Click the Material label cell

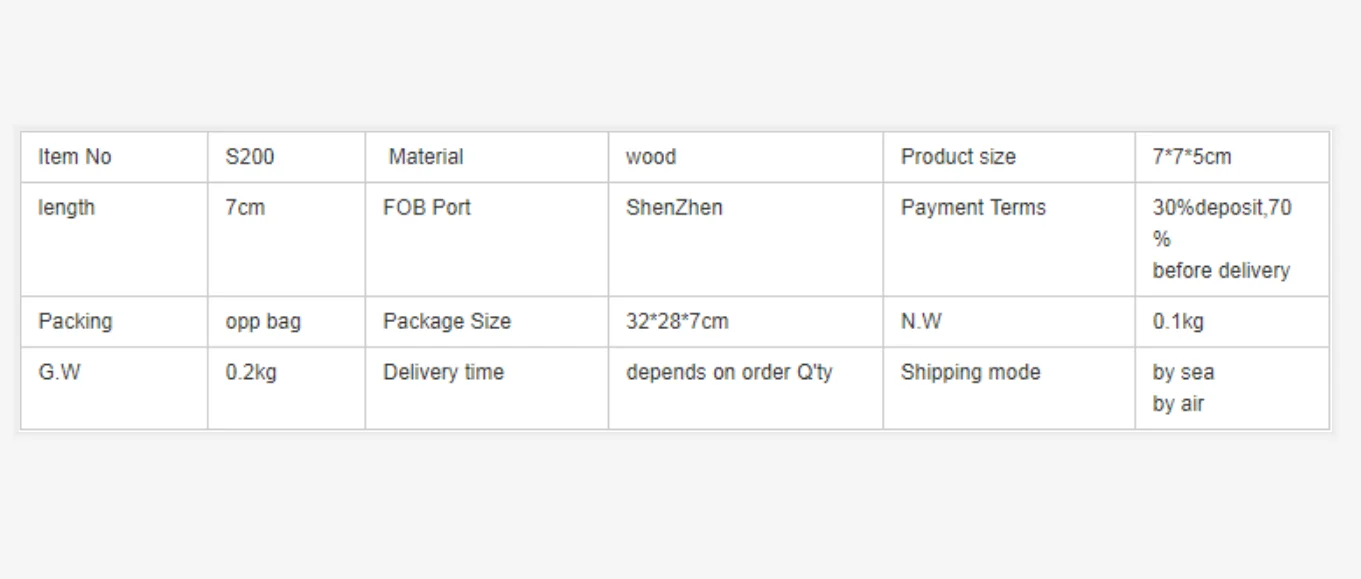click(486, 157)
